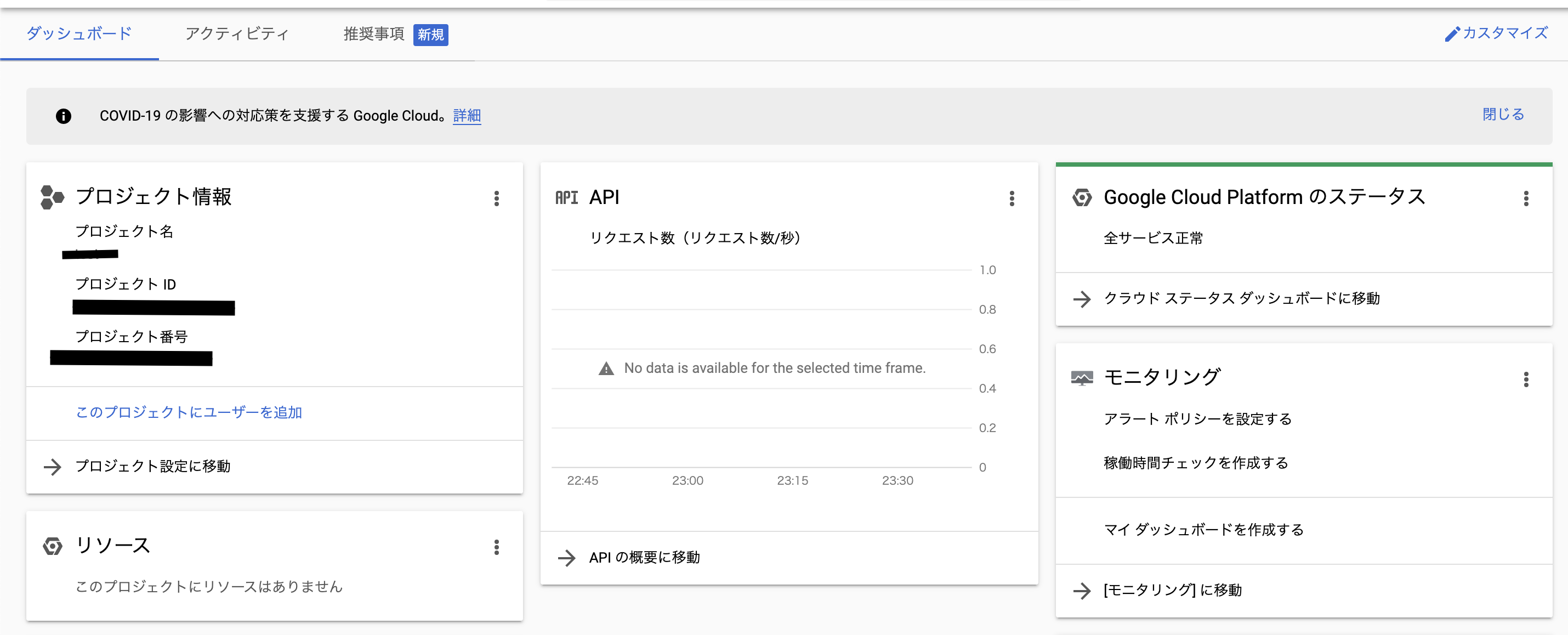Viewport: 1568px width, 635px height.
Task: Click the pencil icon beside カスタマイズ
Action: coord(1452,34)
